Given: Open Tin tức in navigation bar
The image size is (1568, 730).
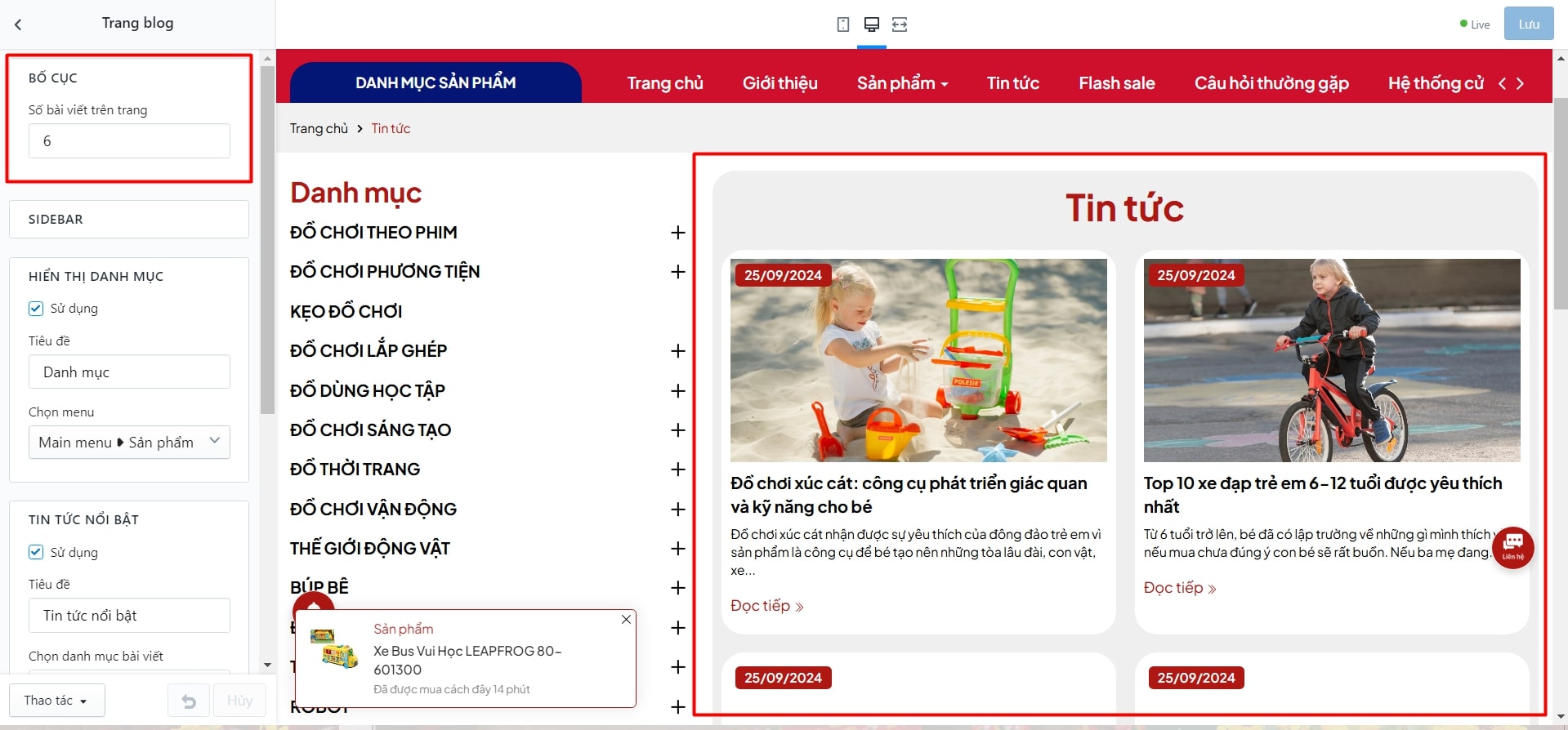Looking at the screenshot, I should pyautogui.click(x=1013, y=83).
